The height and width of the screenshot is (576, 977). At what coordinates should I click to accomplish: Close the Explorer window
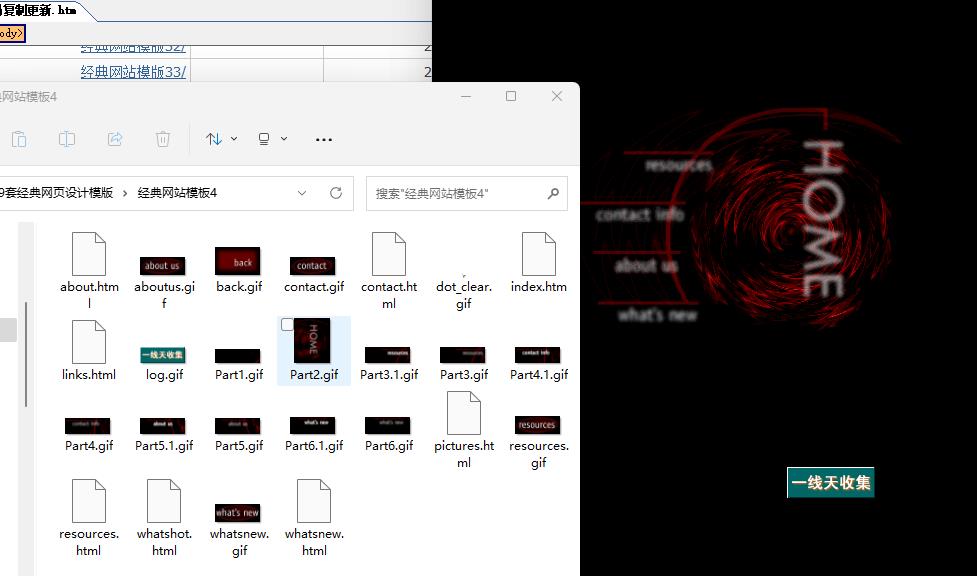(x=557, y=96)
